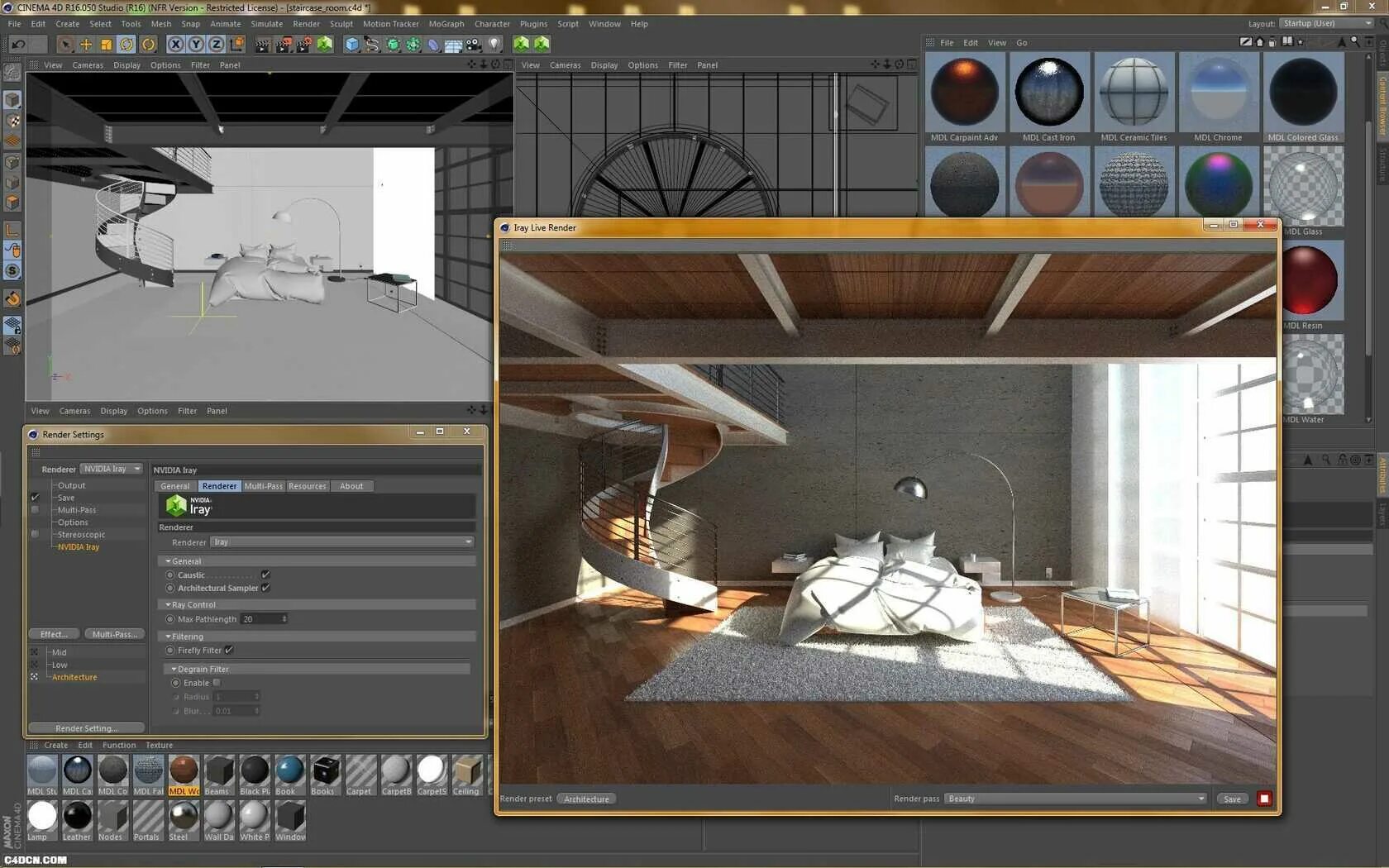This screenshot has height=868, width=1389.
Task: Toggle the Caustic checkbox
Action: click(x=265, y=575)
